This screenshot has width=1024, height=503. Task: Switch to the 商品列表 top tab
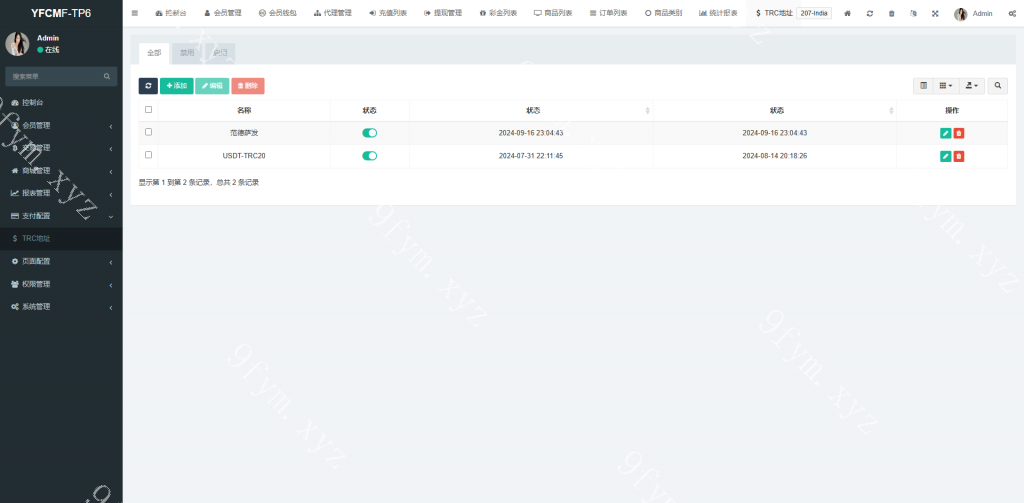553,13
